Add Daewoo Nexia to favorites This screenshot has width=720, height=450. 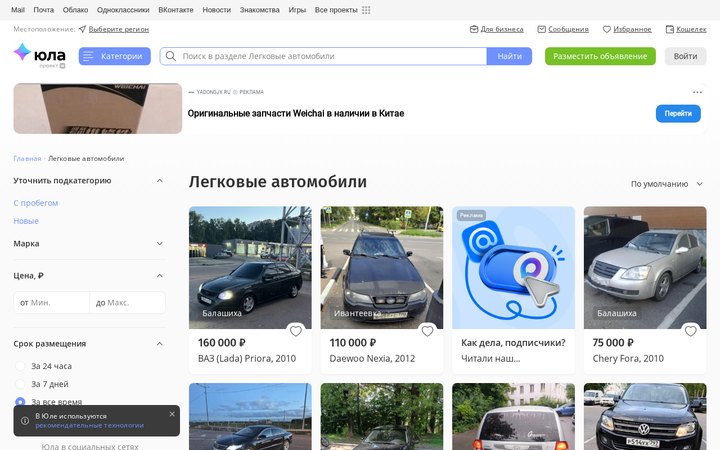[428, 331]
